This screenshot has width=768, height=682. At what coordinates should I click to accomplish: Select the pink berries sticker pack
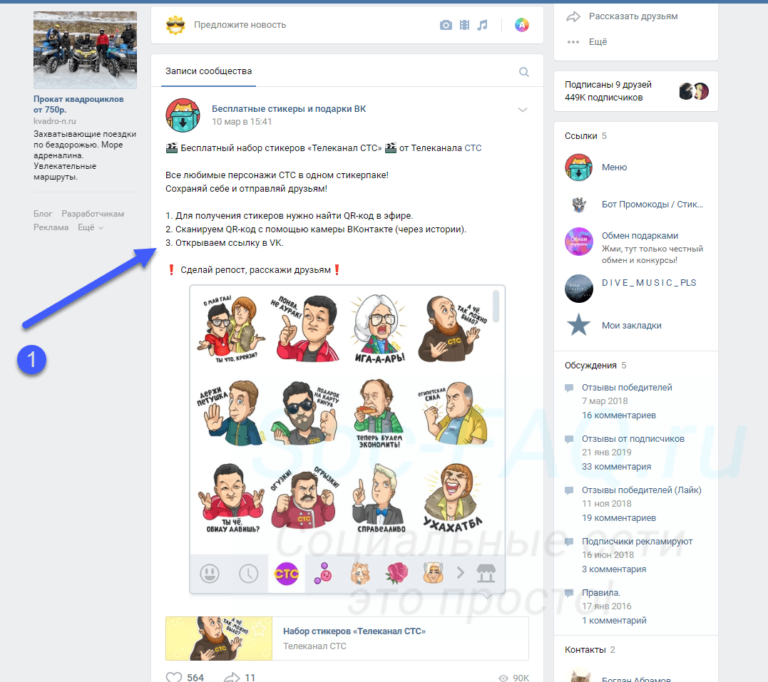pos(323,573)
